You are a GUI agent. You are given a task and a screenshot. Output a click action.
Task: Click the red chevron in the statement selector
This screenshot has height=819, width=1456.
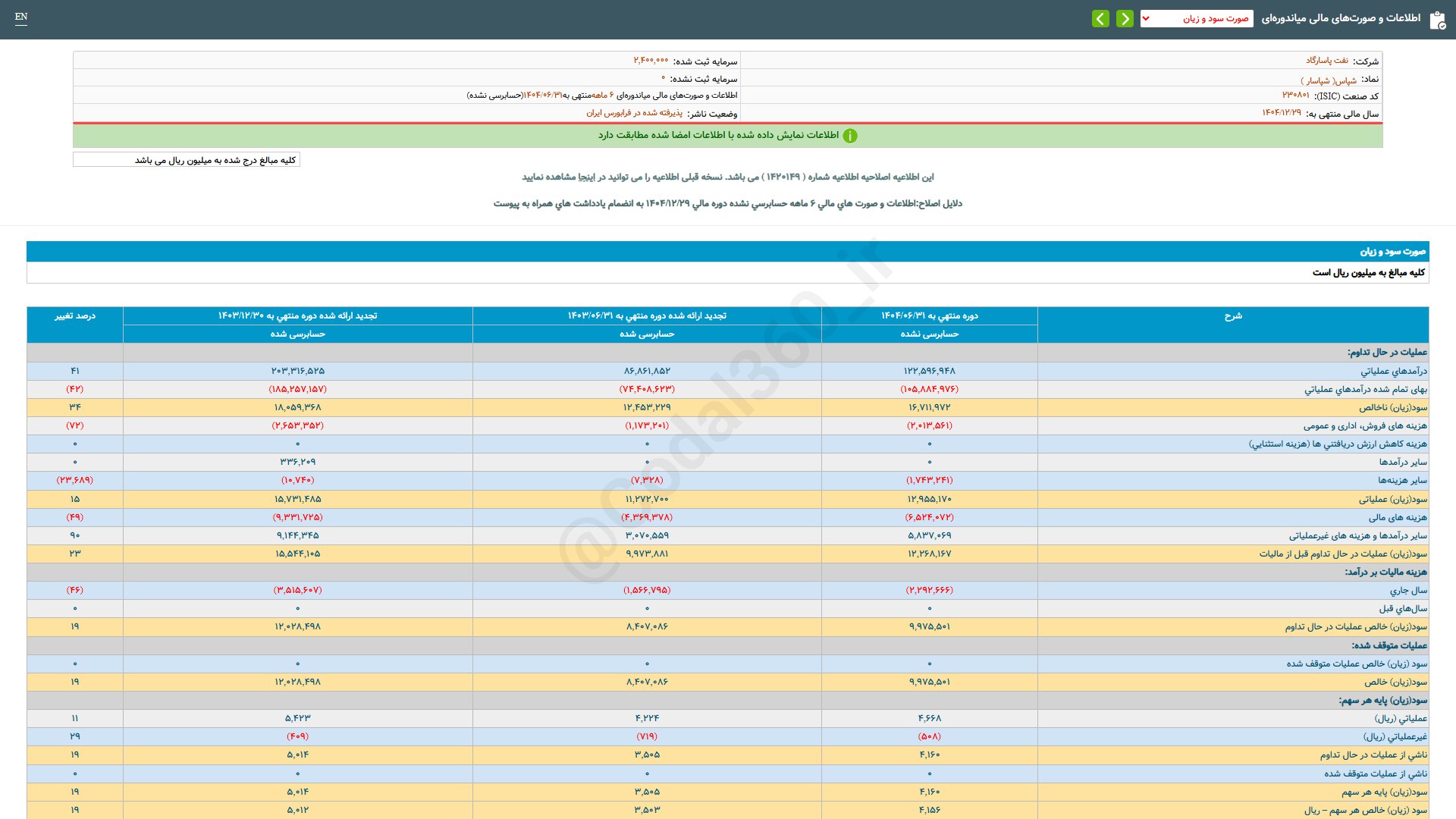(x=1146, y=18)
